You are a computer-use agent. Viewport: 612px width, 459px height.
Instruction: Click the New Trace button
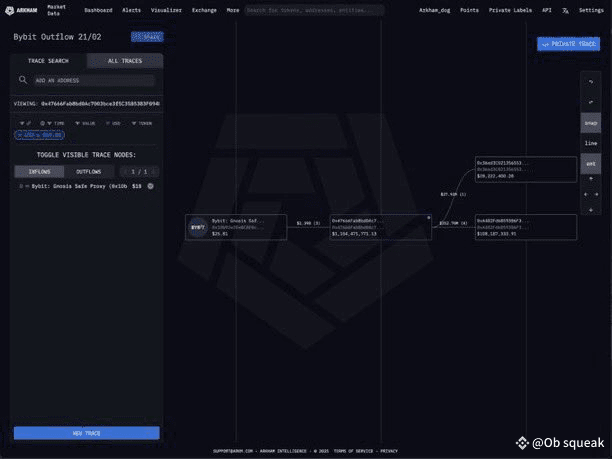point(87,433)
